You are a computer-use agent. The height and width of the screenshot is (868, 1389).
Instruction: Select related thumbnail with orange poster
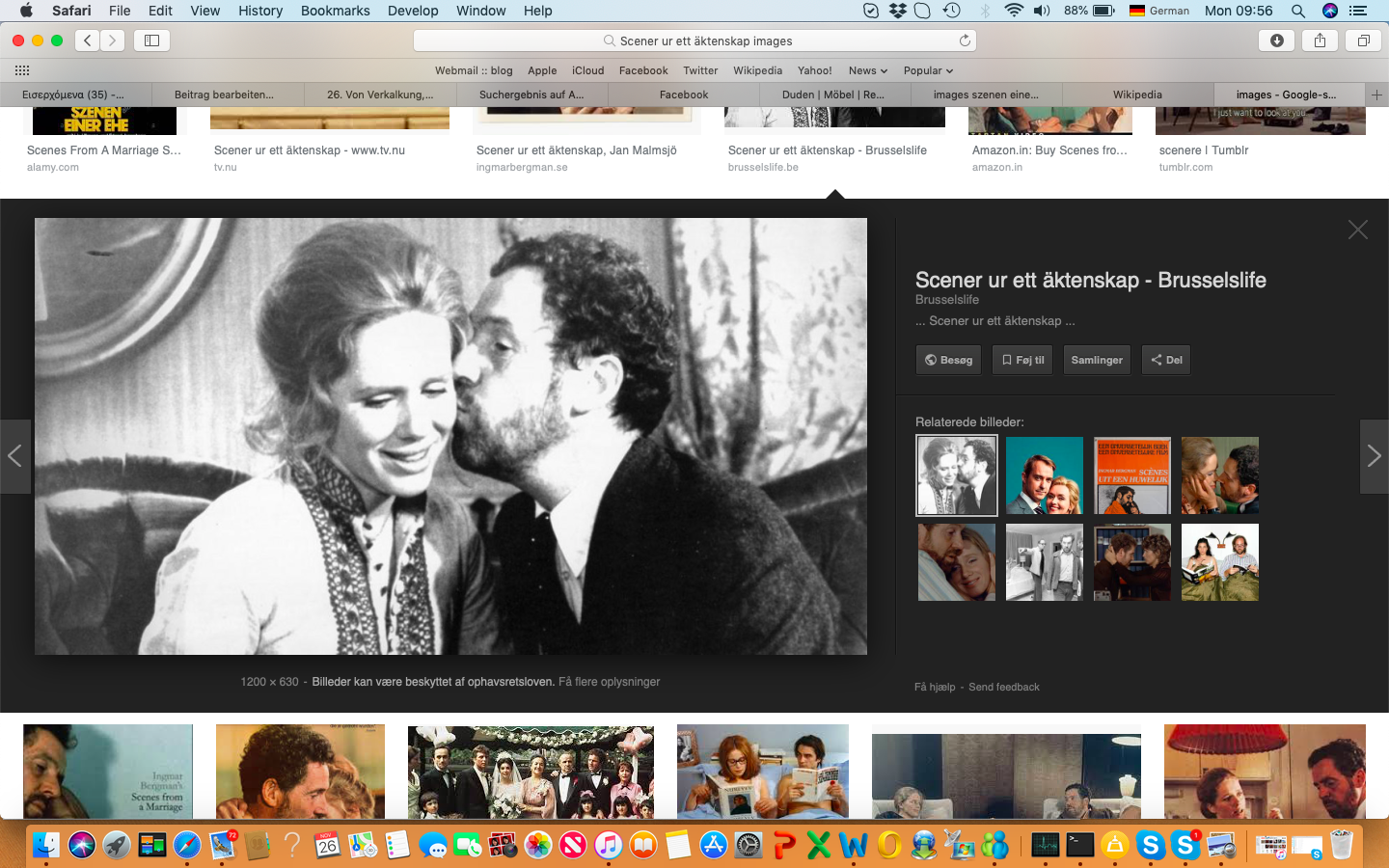(x=1132, y=475)
